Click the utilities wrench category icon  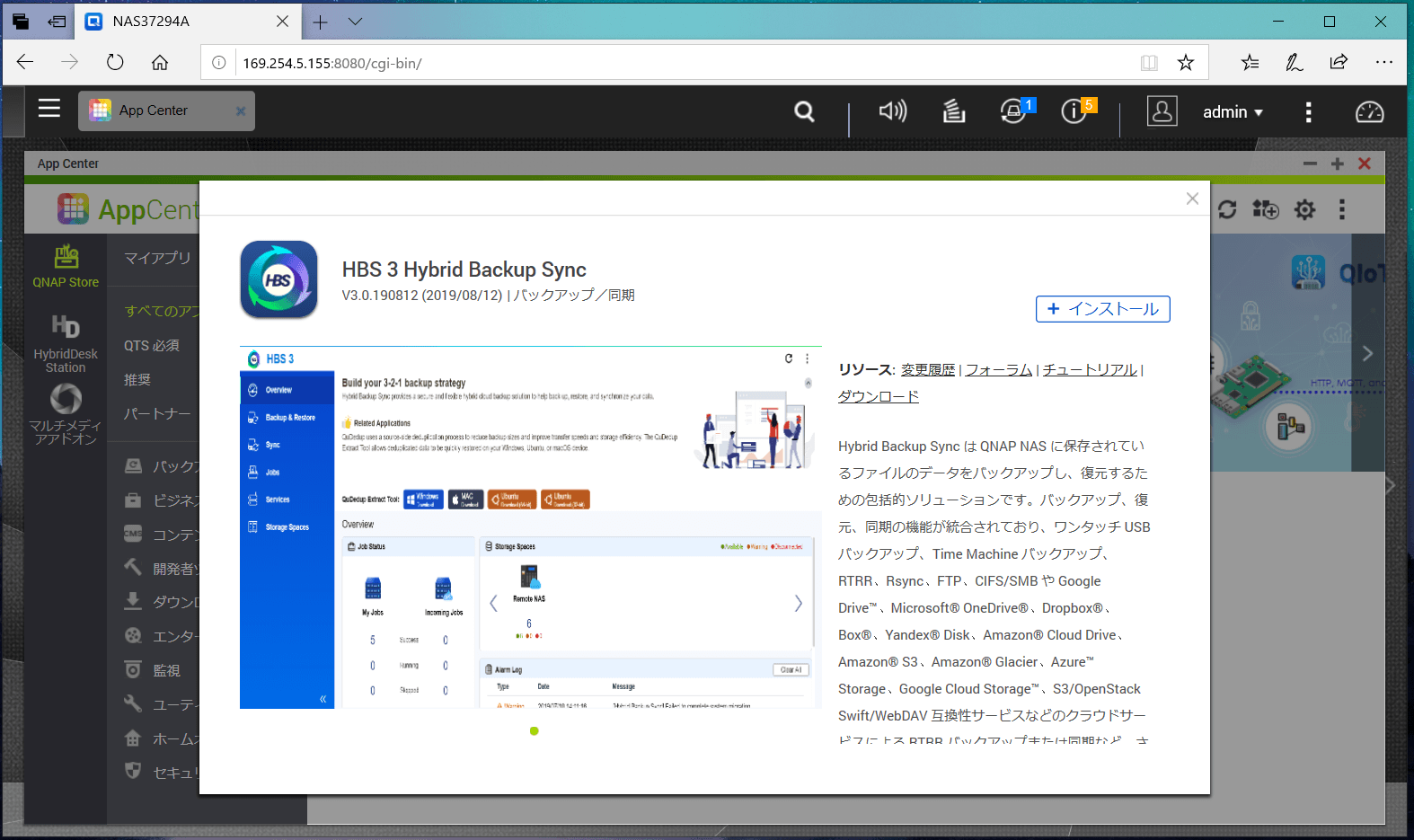click(x=133, y=703)
